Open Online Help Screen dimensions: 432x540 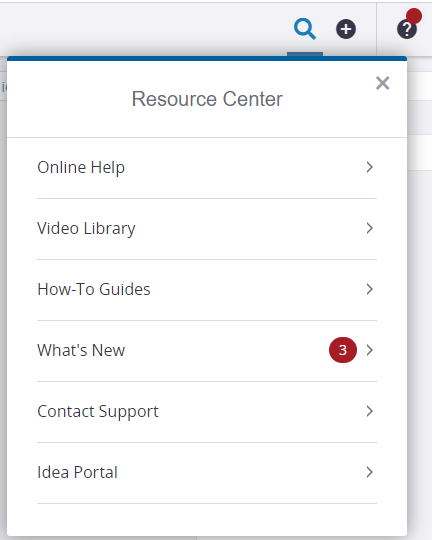pyautogui.click(x=207, y=168)
